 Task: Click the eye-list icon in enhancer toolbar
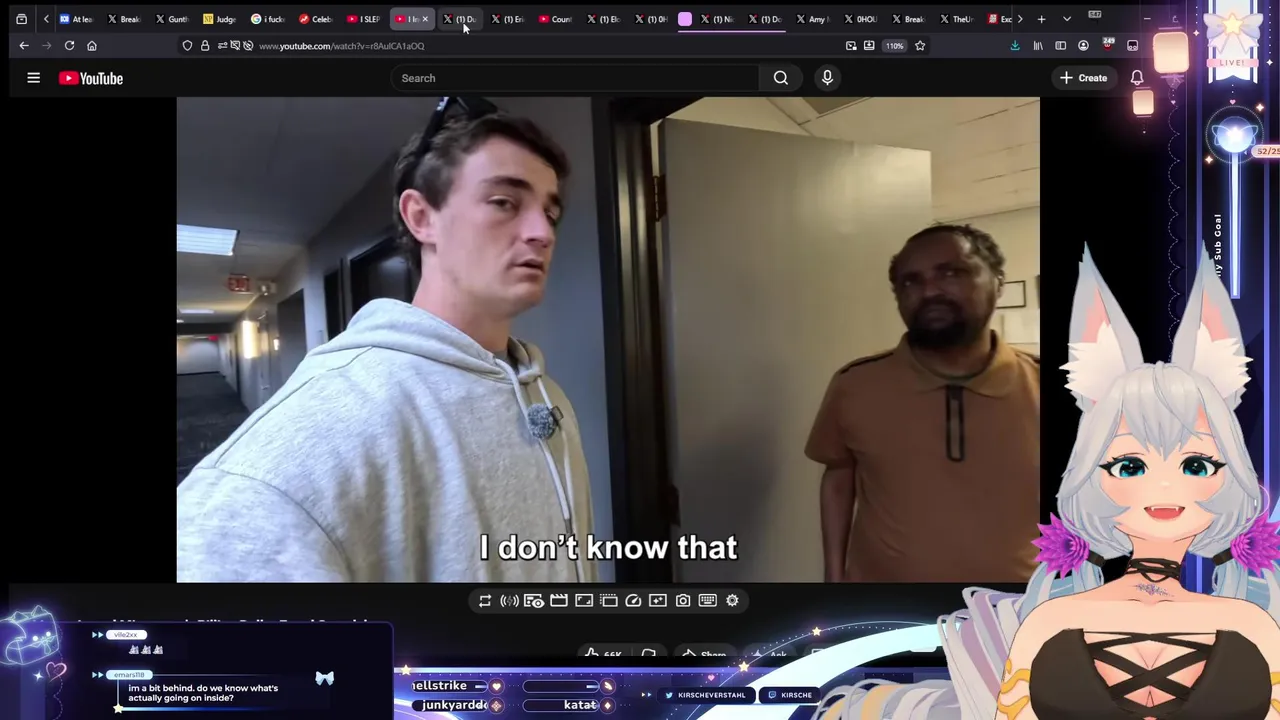point(534,601)
